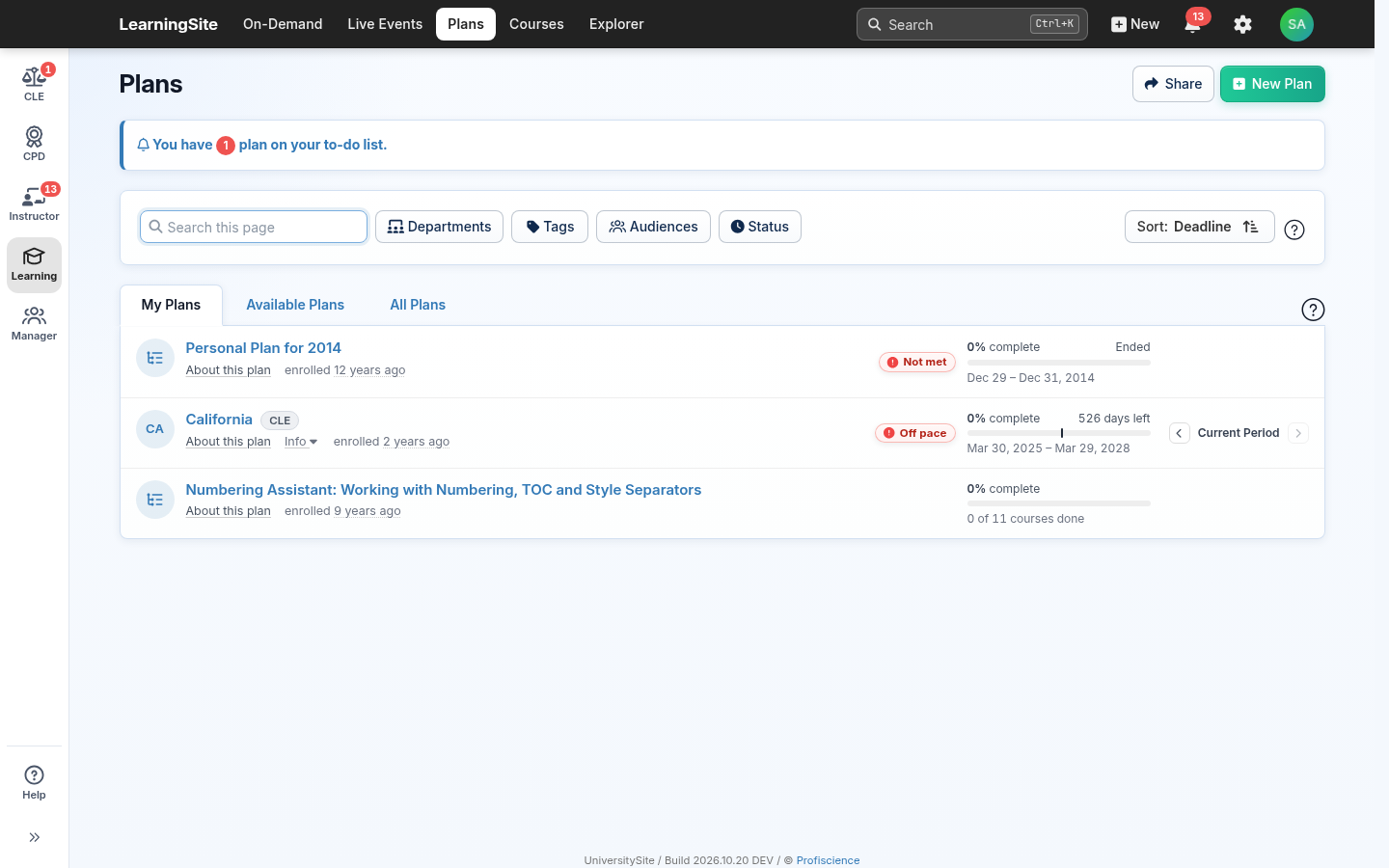Viewport: 1389px width, 868px height.
Task: Expand the Info dropdown for California
Action: (301, 442)
